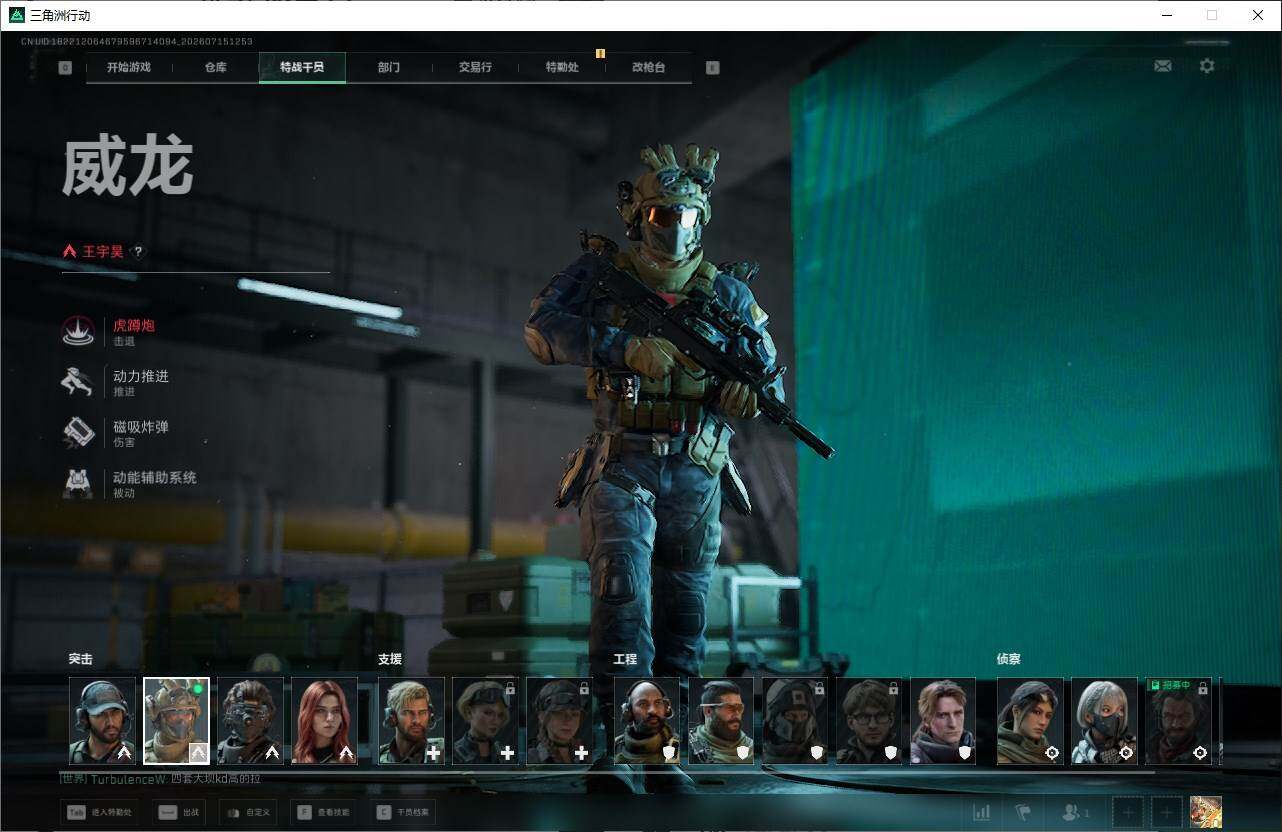Select the 动能辅助系统 passive skill icon
The image size is (1282, 832).
coord(78,484)
